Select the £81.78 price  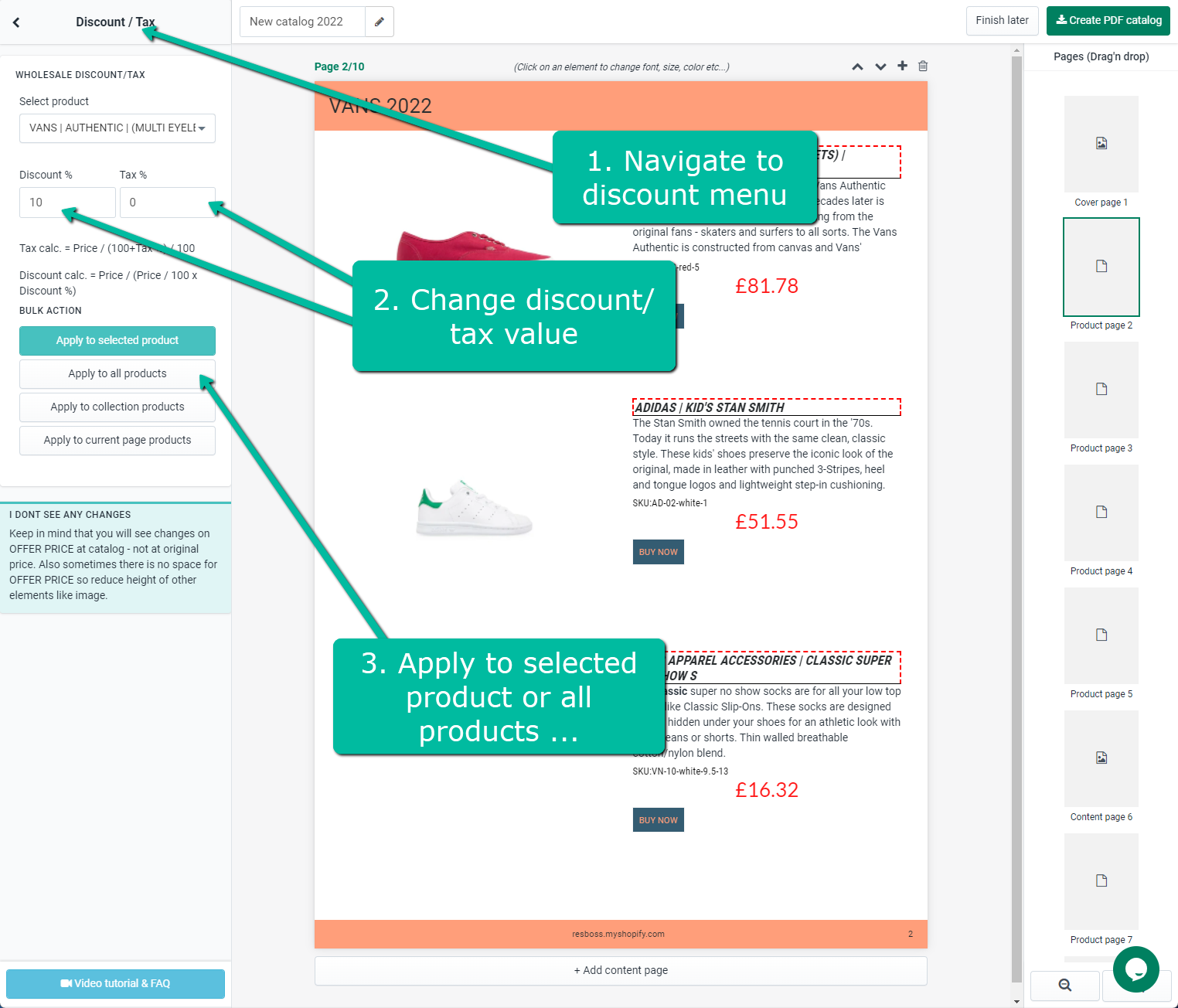[x=767, y=286]
